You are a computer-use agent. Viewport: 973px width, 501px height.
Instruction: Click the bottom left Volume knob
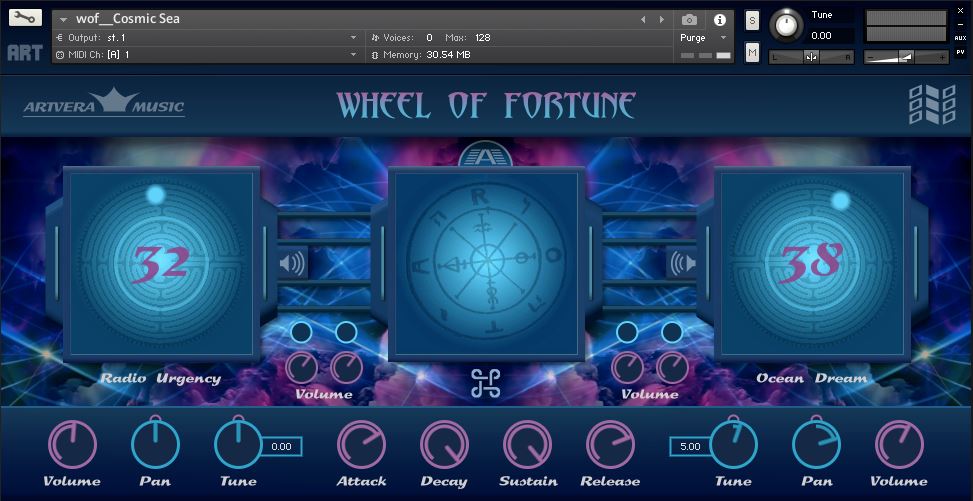point(73,445)
